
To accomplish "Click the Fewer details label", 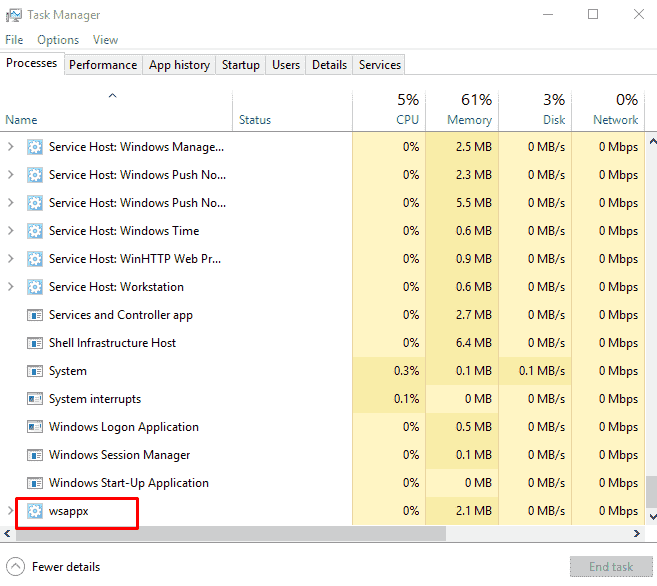I will tap(66, 567).
